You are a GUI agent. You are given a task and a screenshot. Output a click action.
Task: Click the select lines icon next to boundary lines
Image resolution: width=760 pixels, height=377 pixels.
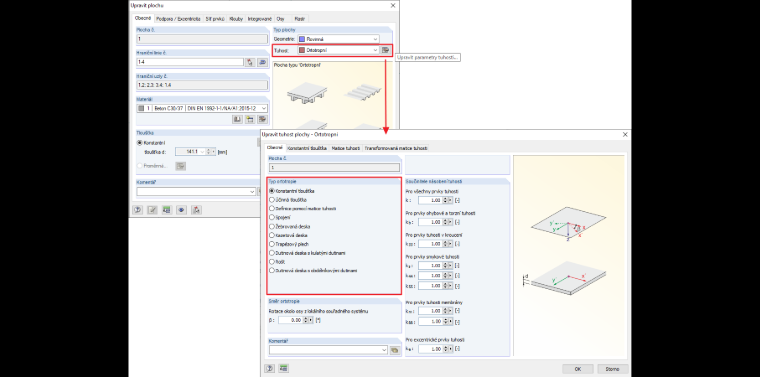[262, 62]
